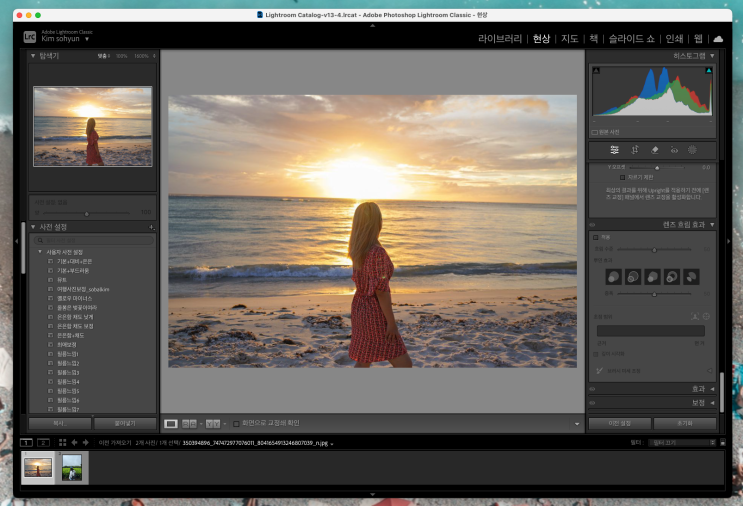The width and height of the screenshot is (743, 506).
Task: Select the Healing eraser tool icon
Action: click(x=654, y=150)
